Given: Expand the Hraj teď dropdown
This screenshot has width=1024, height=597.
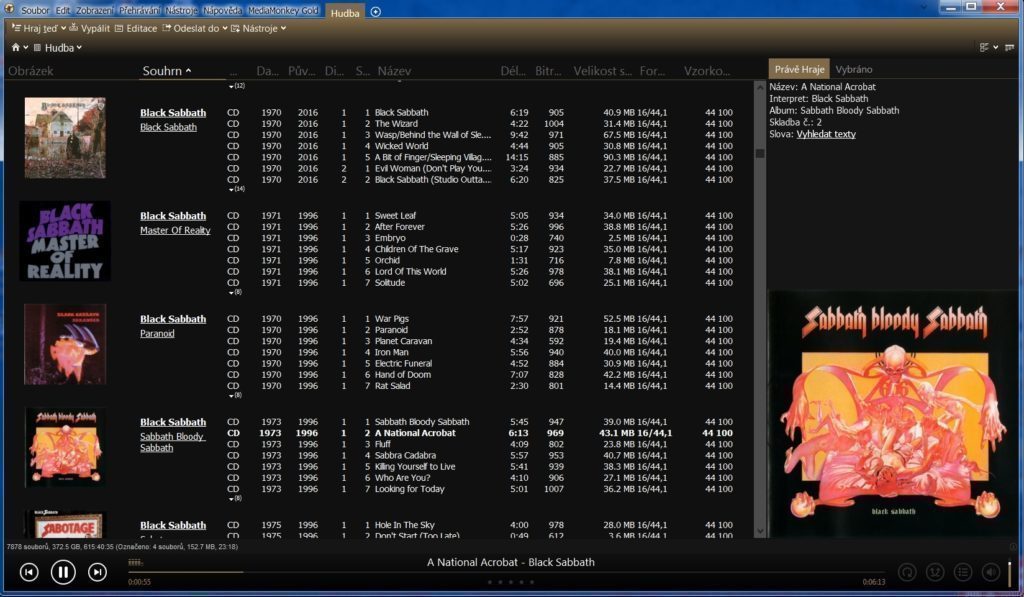Looking at the screenshot, I should tap(39, 28).
